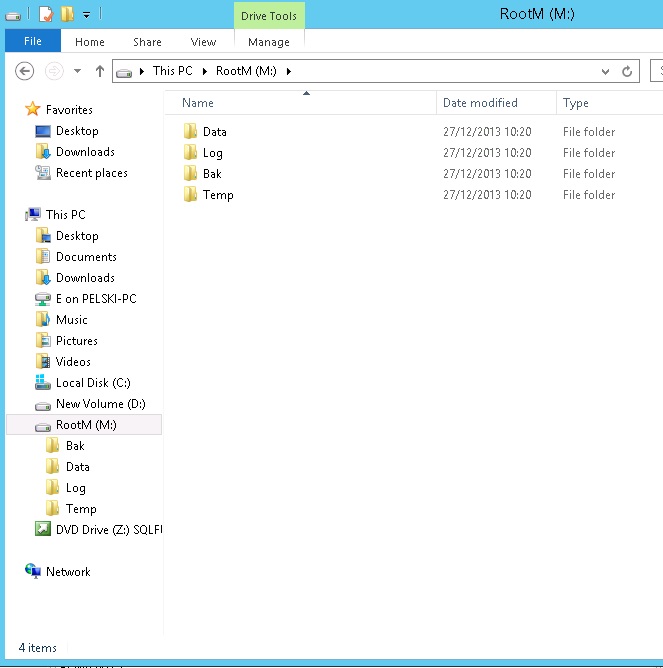Open Temp under RootM in tree
663x668 pixels.
click(x=81, y=509)
